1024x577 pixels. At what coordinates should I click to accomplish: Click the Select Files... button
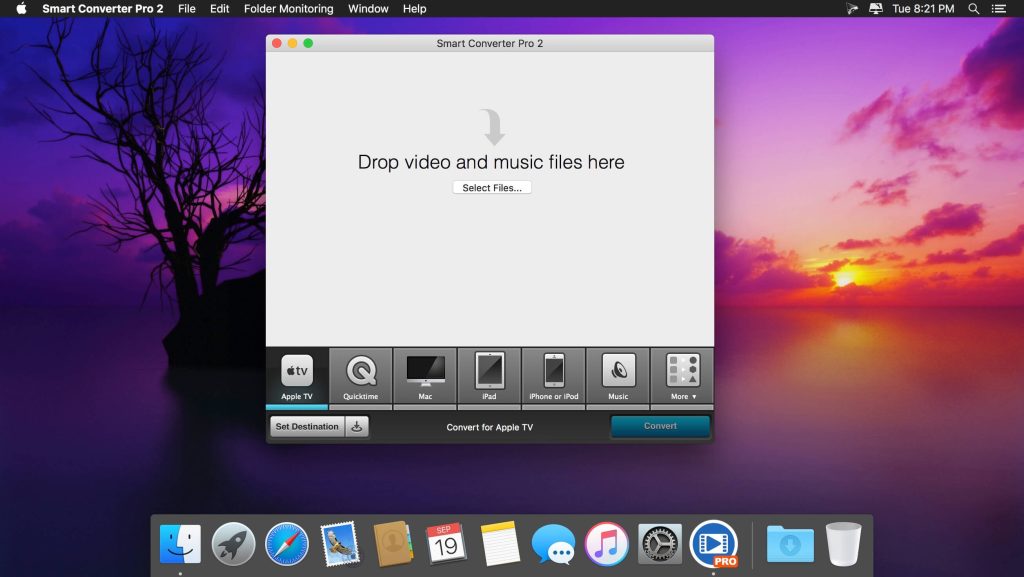(492, 188)
